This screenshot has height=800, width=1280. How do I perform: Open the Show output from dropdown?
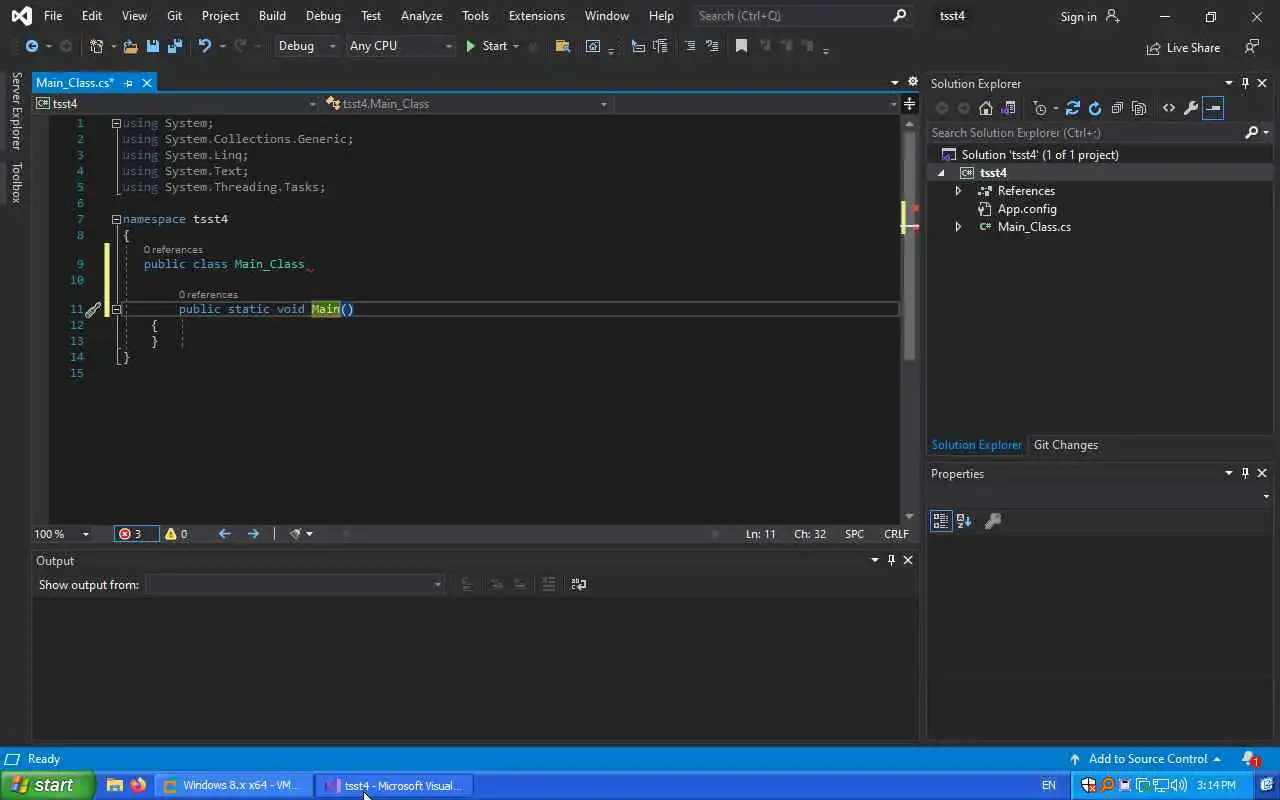point(295,584)
